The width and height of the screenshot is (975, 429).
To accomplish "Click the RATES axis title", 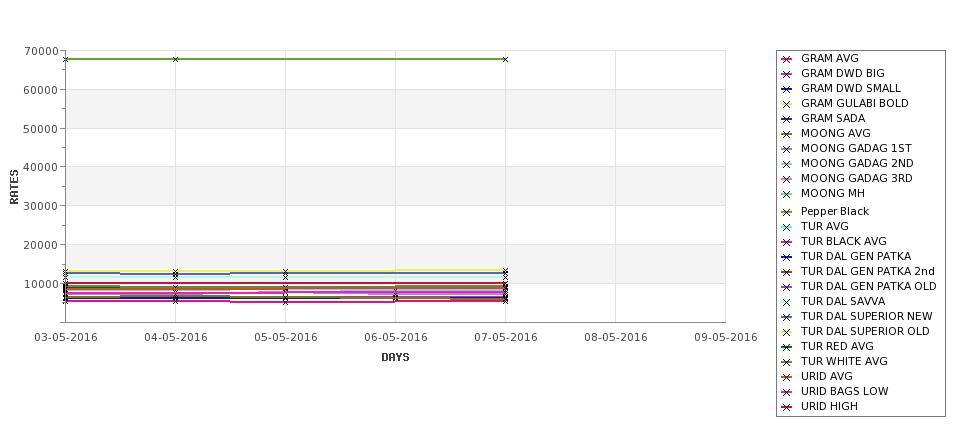I will pyautogui.click(x=14, y=187).
